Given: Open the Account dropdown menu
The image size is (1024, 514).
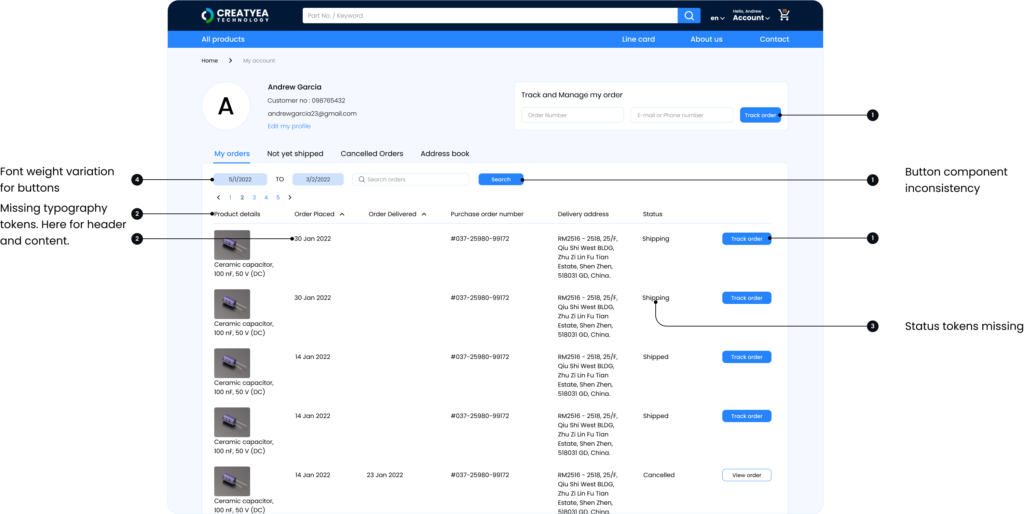Looking at the screenshot, I should [751, 18].
